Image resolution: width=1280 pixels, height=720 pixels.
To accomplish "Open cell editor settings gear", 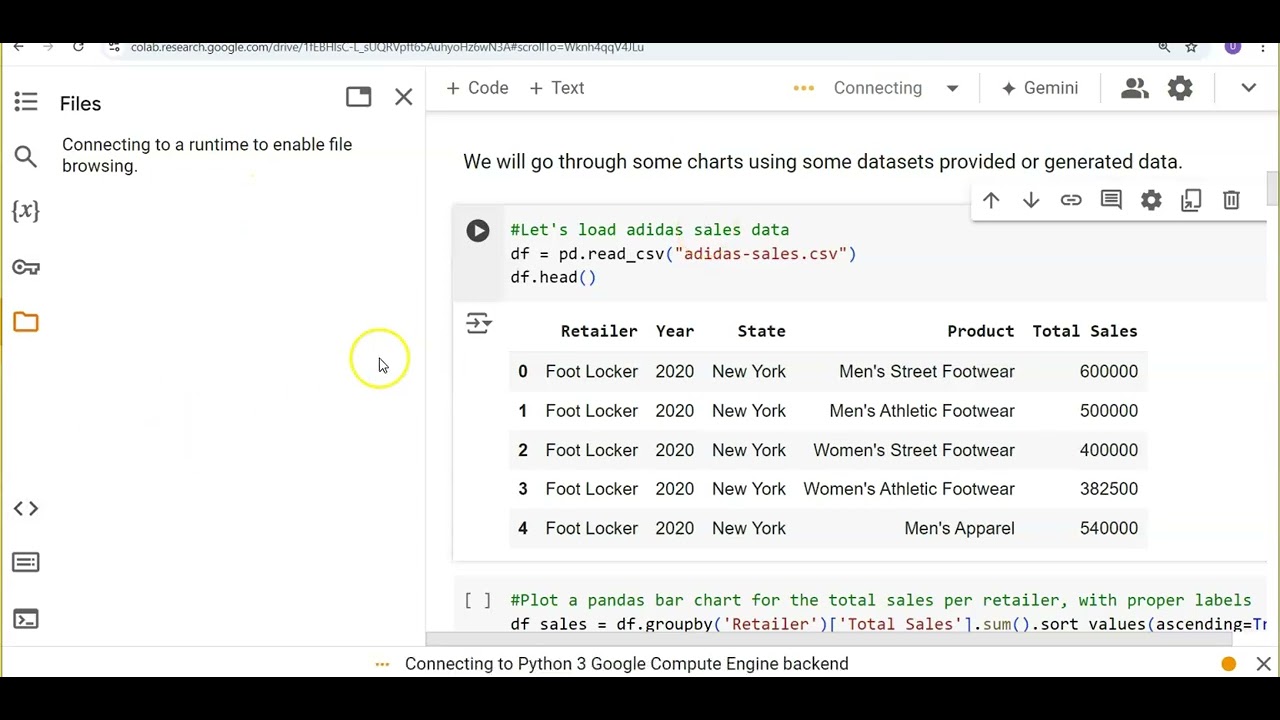I will pos(1151,200).
